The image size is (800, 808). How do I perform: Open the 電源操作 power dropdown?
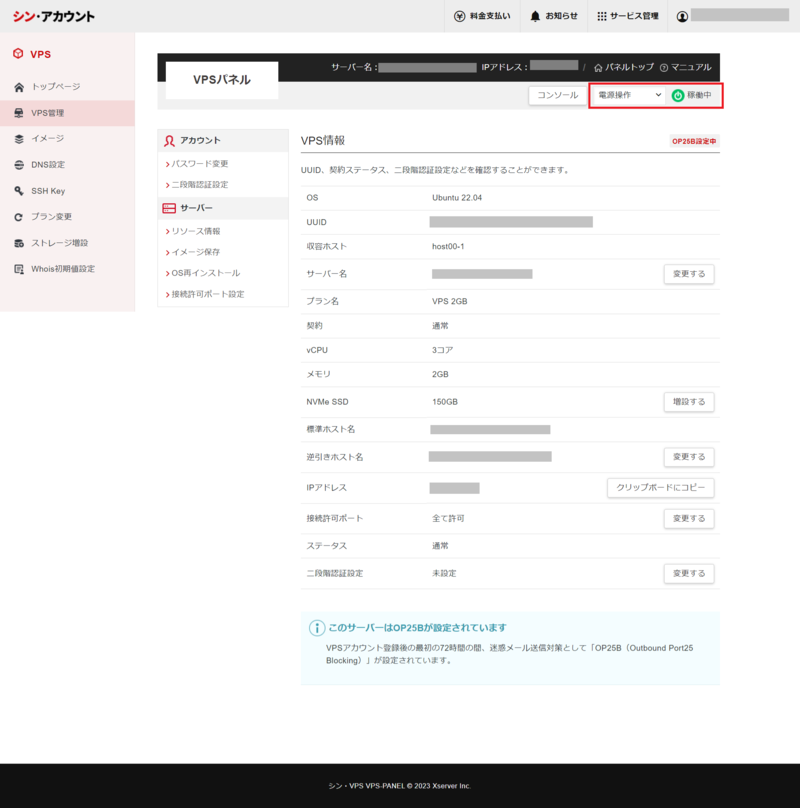[x=628, y=95]
